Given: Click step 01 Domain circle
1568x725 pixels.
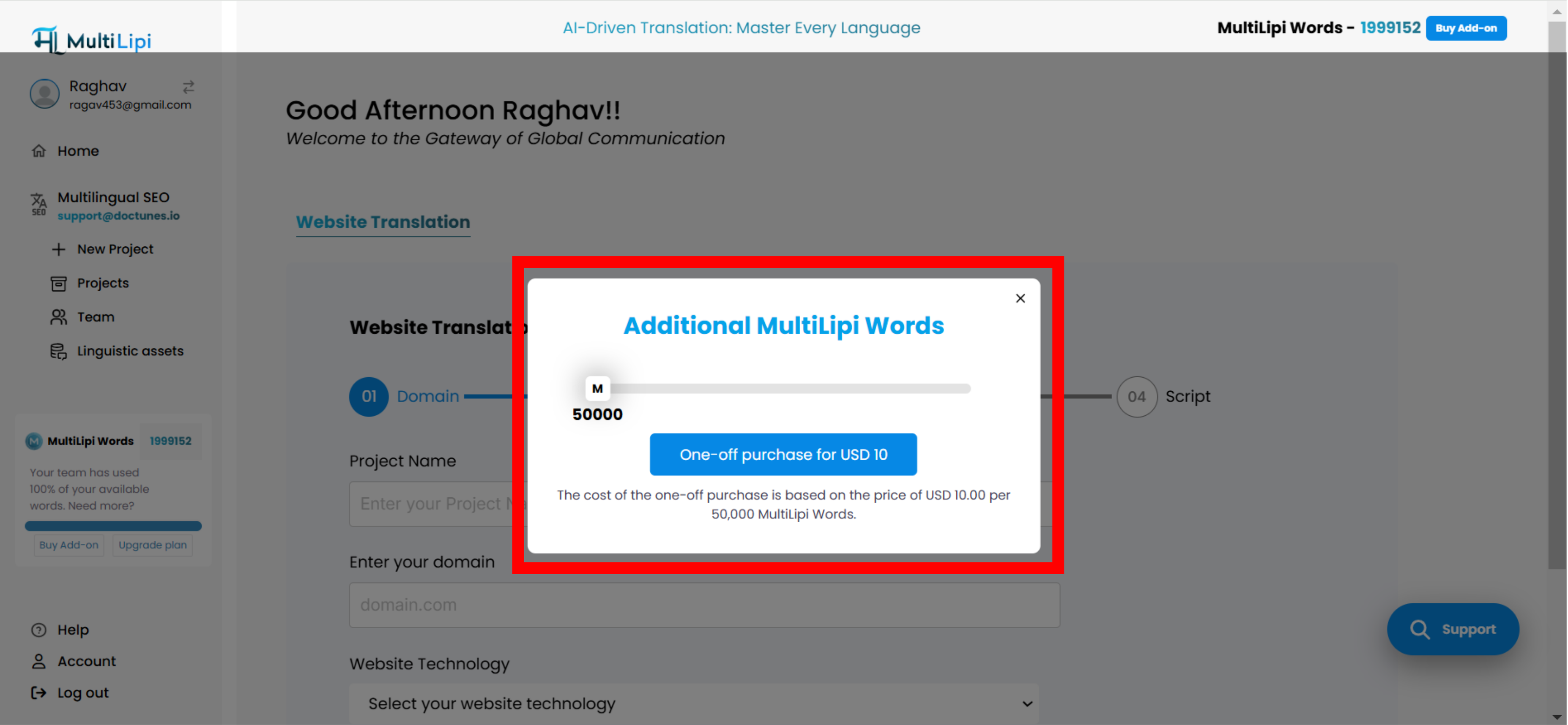Looking at the screenshot, I should point(368,397).
